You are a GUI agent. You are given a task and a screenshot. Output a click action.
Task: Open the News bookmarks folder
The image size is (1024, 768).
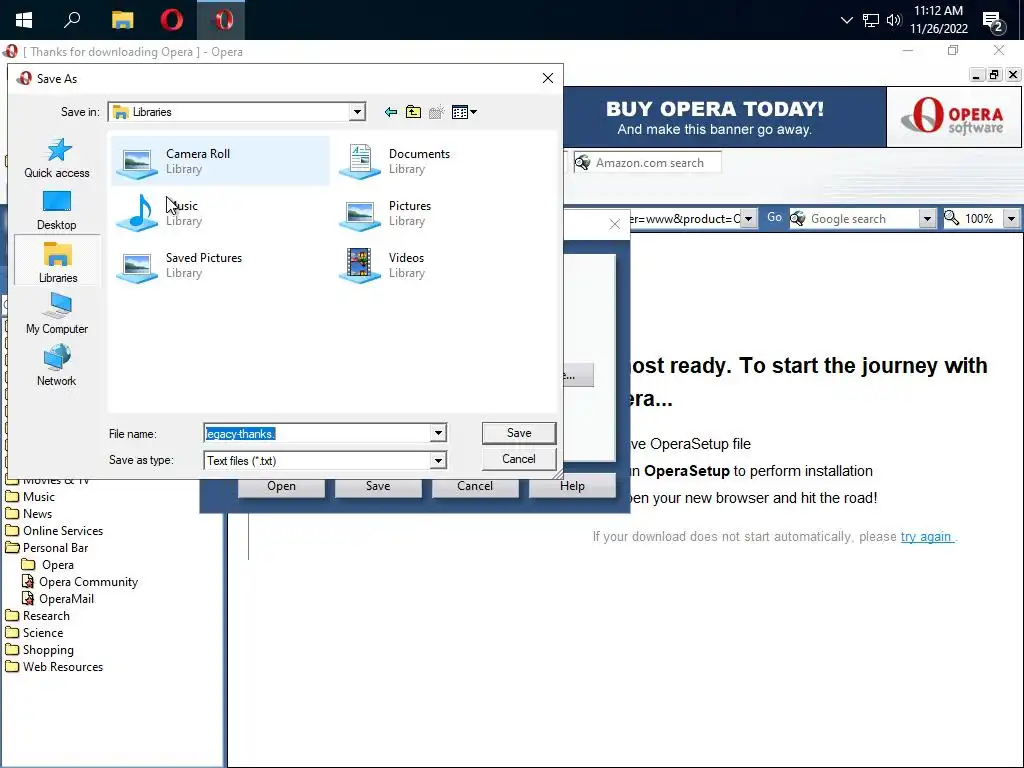[29, 514]
